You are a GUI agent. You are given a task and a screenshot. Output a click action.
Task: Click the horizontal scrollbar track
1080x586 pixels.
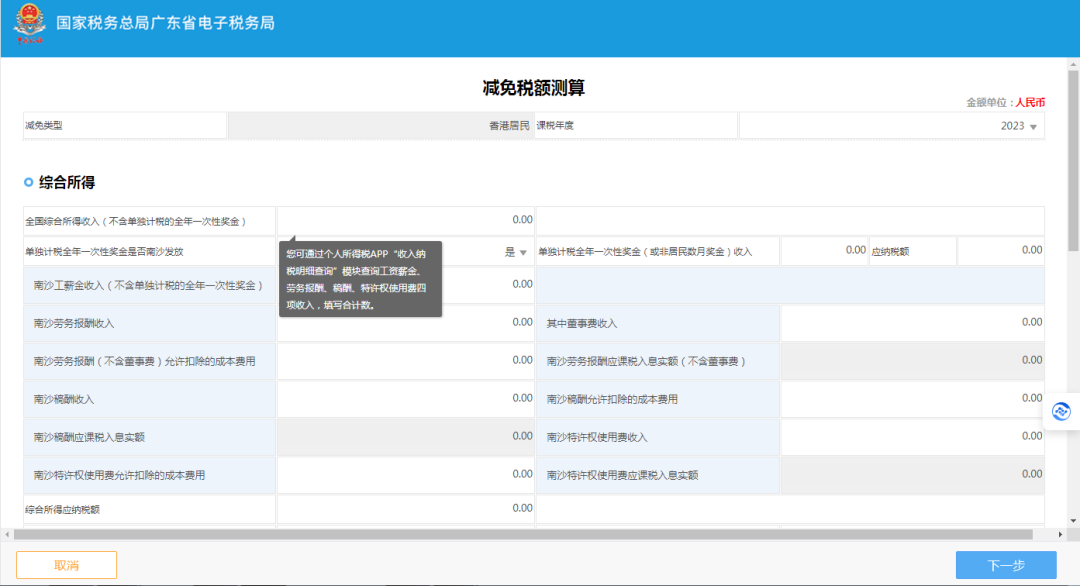[x=523, y=534]
